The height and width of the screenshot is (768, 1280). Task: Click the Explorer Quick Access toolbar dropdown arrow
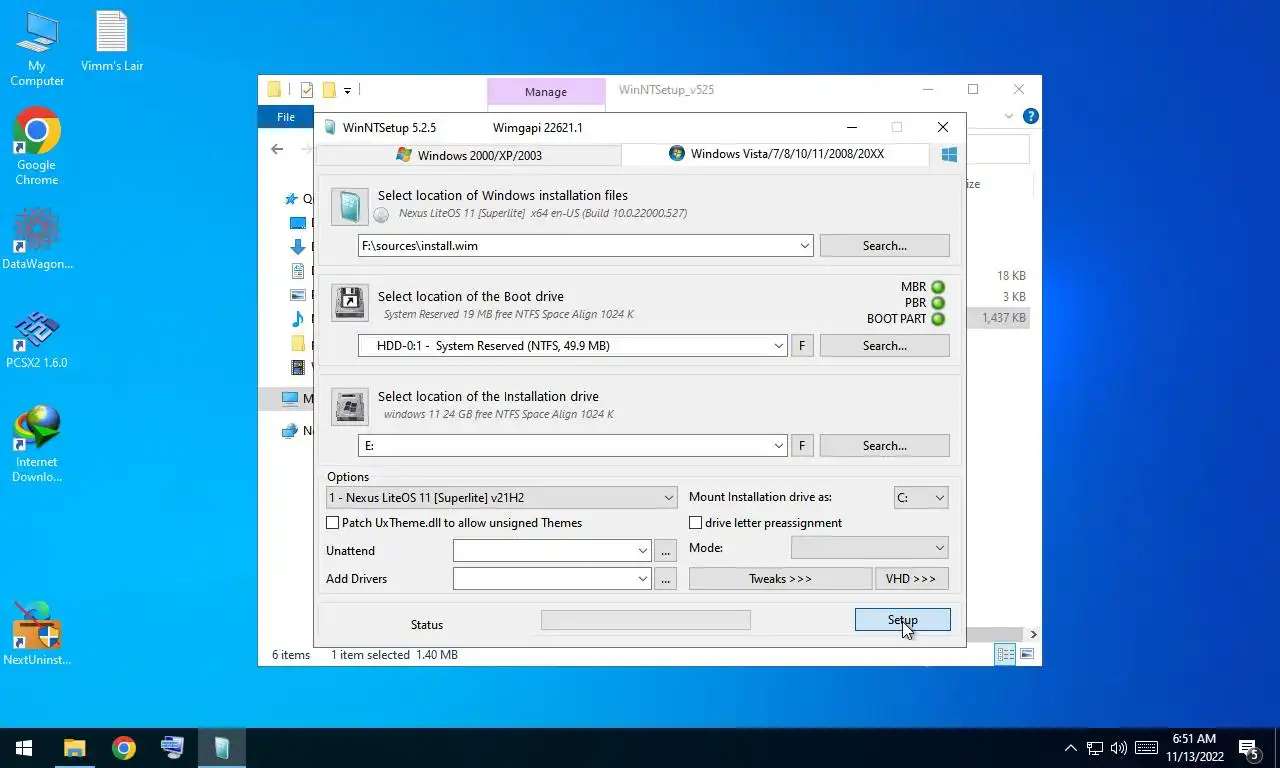[x=347, y=90]
